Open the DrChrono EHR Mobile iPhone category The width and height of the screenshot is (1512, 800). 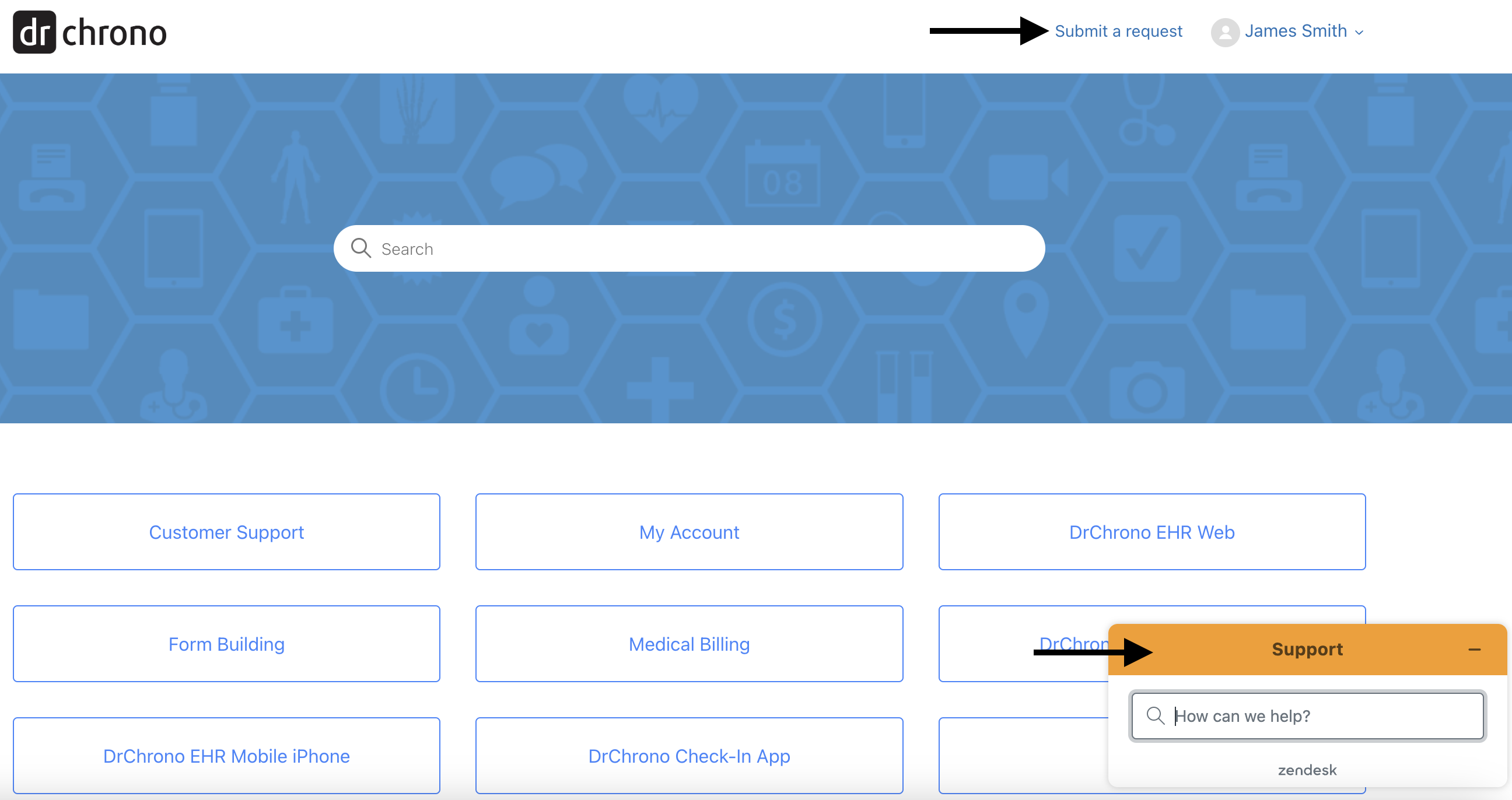click(226, 756)
